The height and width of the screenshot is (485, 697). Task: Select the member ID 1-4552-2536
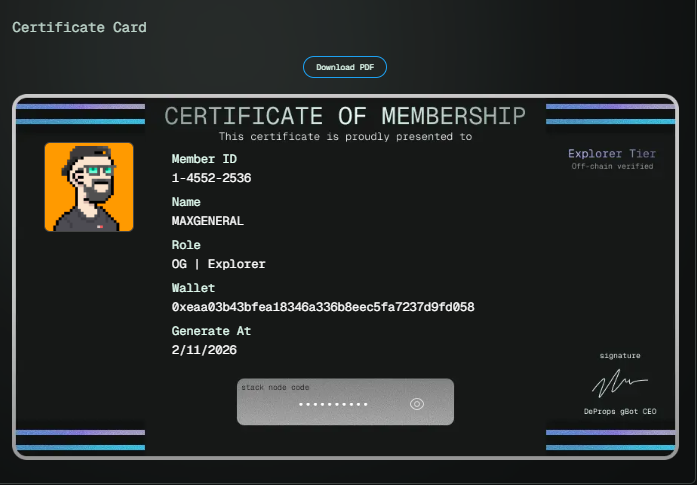click(211, 178)
